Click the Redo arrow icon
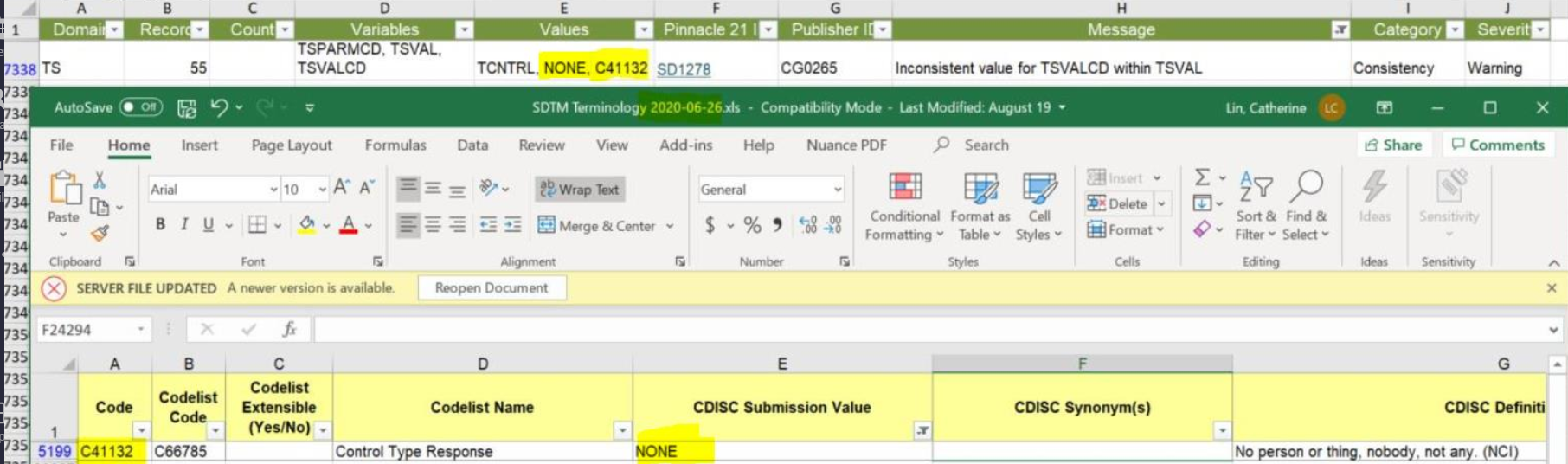Image resolution: width=1568 pixels, height=464 pixels. click(x=266, y=107)
